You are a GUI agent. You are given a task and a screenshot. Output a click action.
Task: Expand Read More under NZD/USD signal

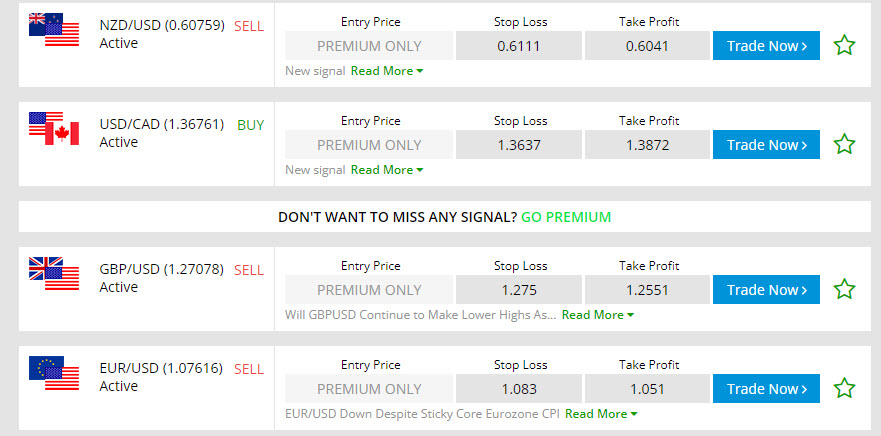pos(387,71)
